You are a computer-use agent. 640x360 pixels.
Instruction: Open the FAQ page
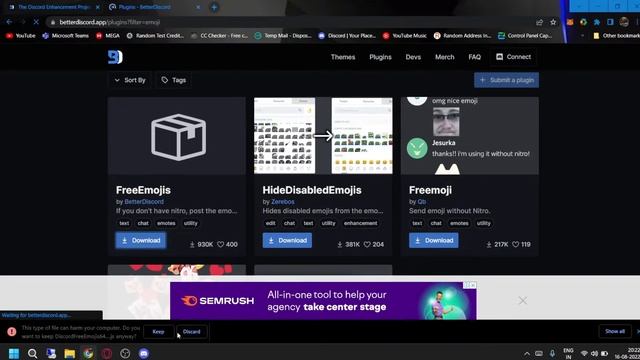475,57
